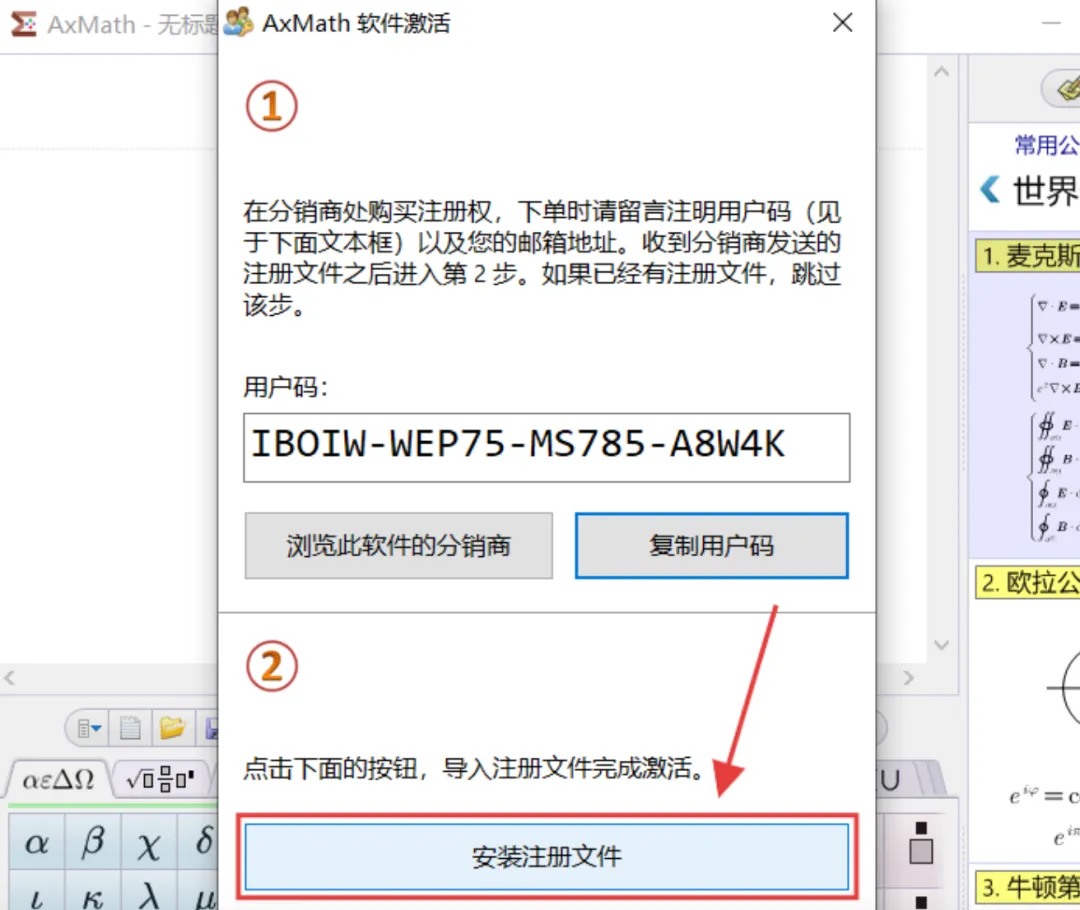
Task: Click the 安装注册文件 button
Action: coord(546,857)
